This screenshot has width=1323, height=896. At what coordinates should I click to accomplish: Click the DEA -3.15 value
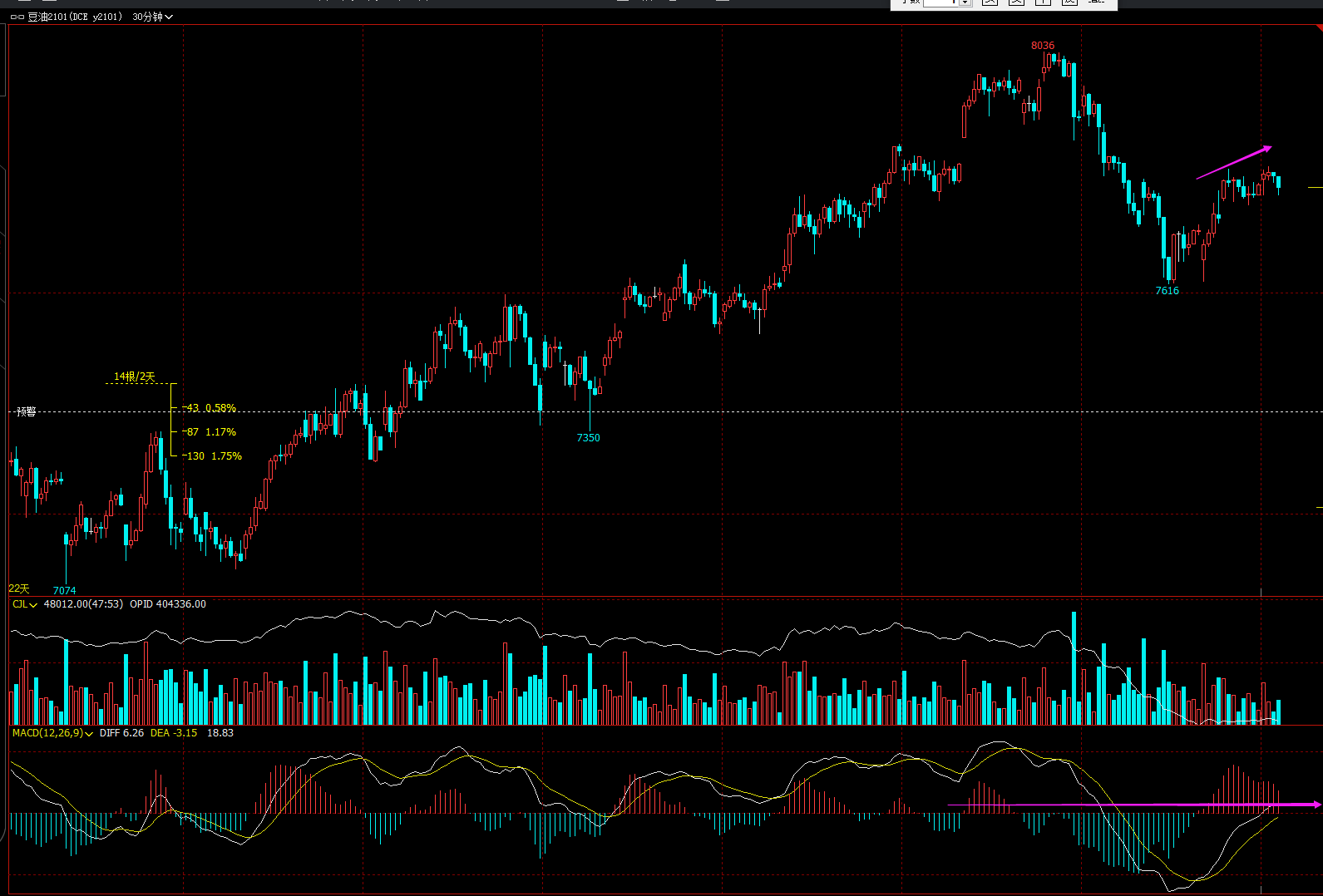click(174, 733)
